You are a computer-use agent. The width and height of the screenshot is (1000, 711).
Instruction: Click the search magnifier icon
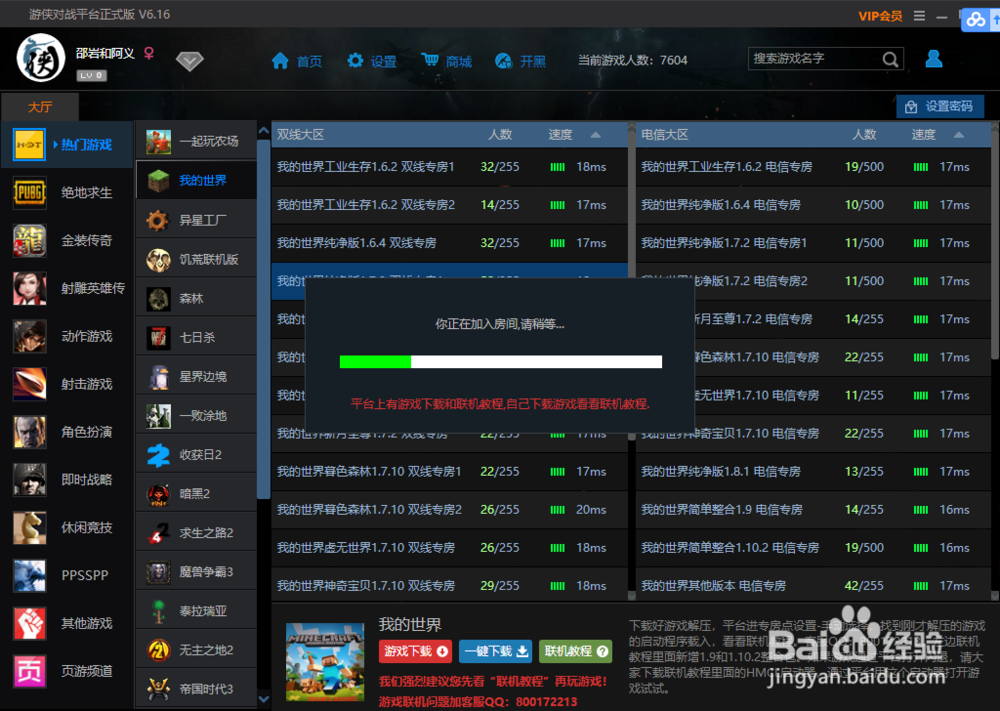[x=890, y=59]
